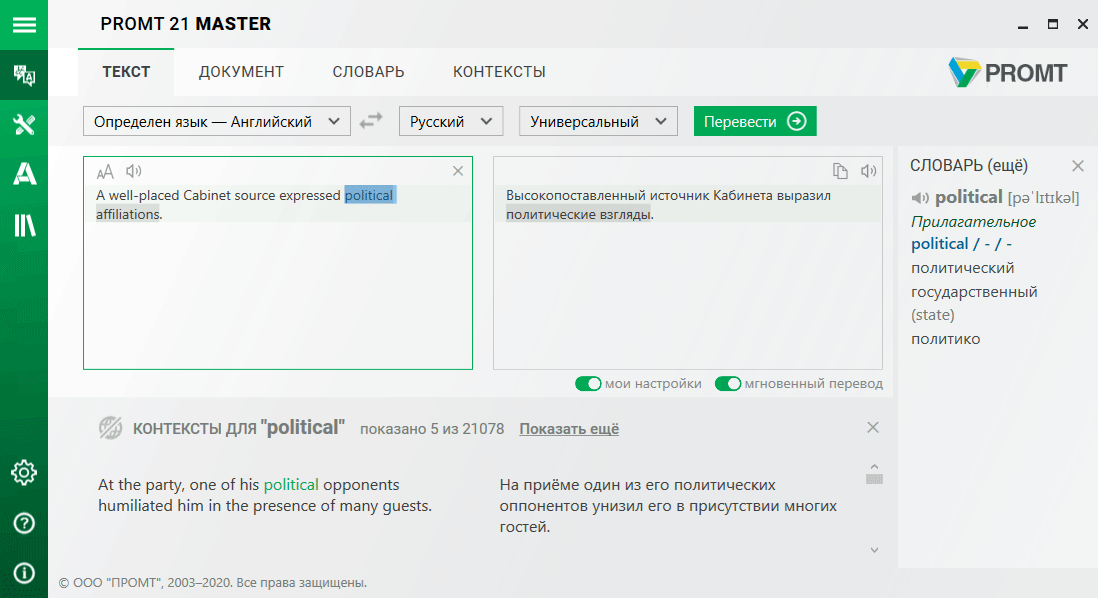Click highlighted 'political' in source text
This screenshot has width=1098, height=598.
click(x=369, y=195)
